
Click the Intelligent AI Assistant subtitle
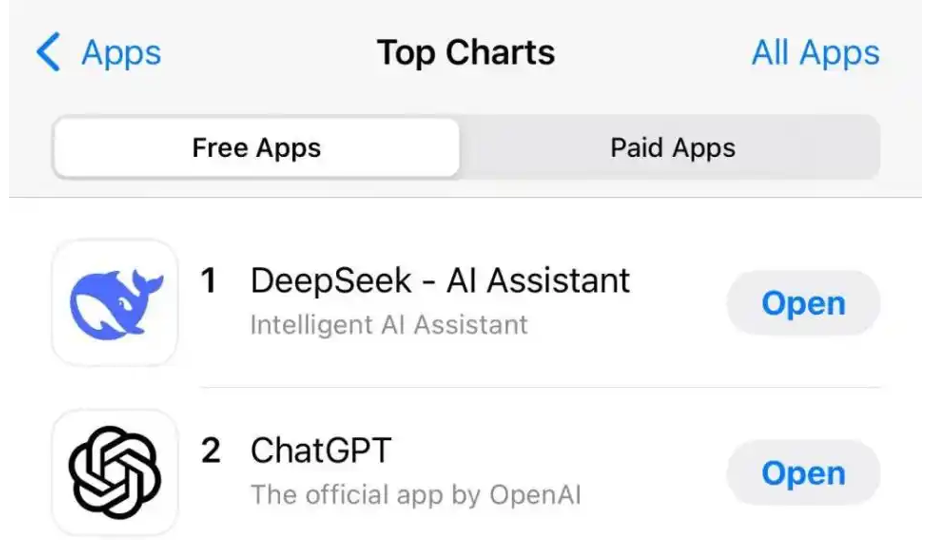point(388,325)
